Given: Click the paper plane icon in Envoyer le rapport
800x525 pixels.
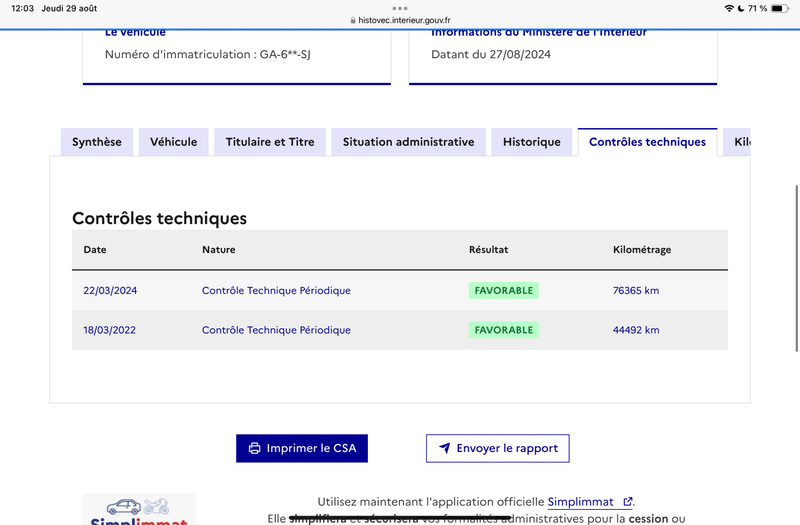Looking at the screenshot, I should coord(444,448).
